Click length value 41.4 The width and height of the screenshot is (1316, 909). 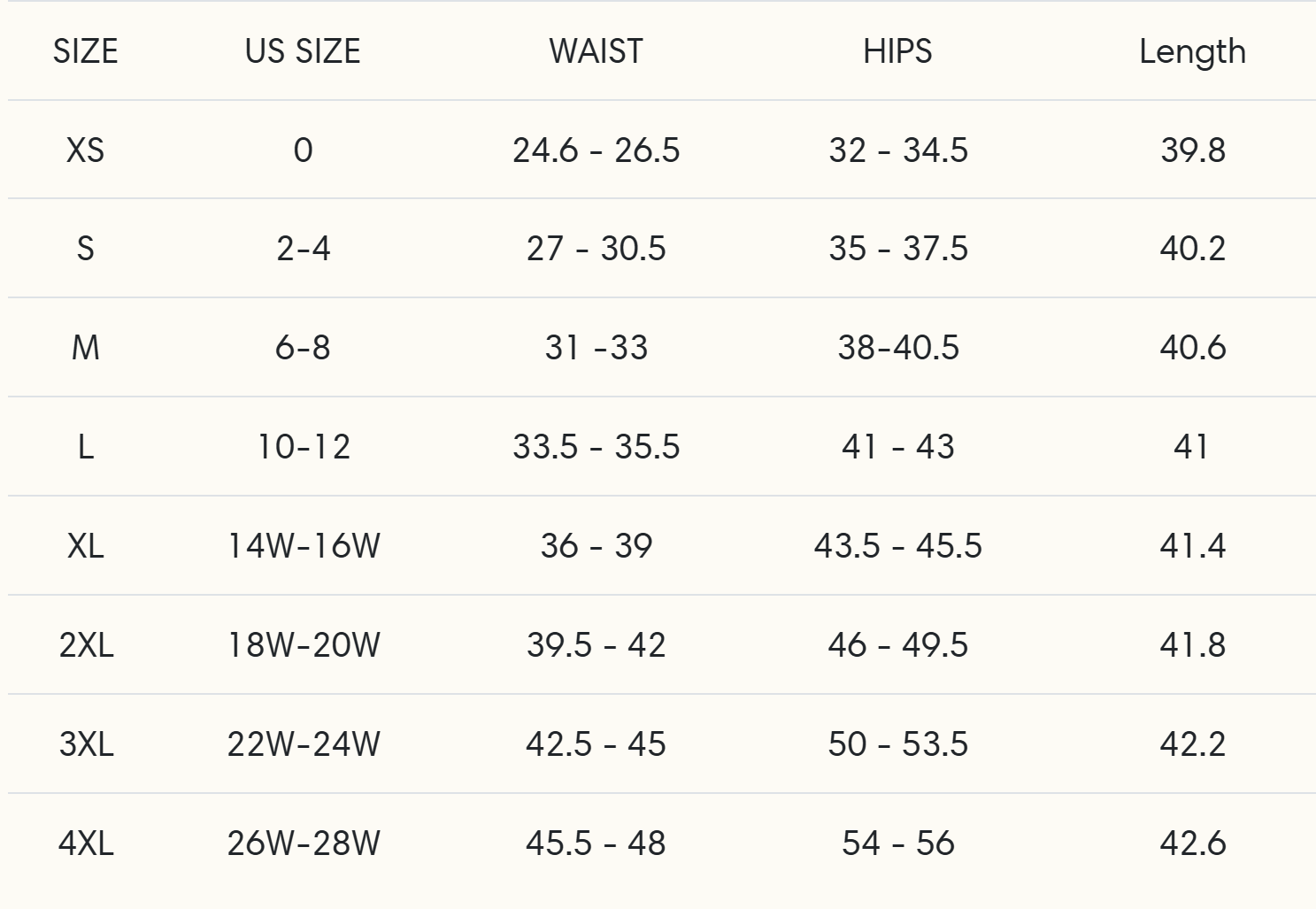[1192, 546]
